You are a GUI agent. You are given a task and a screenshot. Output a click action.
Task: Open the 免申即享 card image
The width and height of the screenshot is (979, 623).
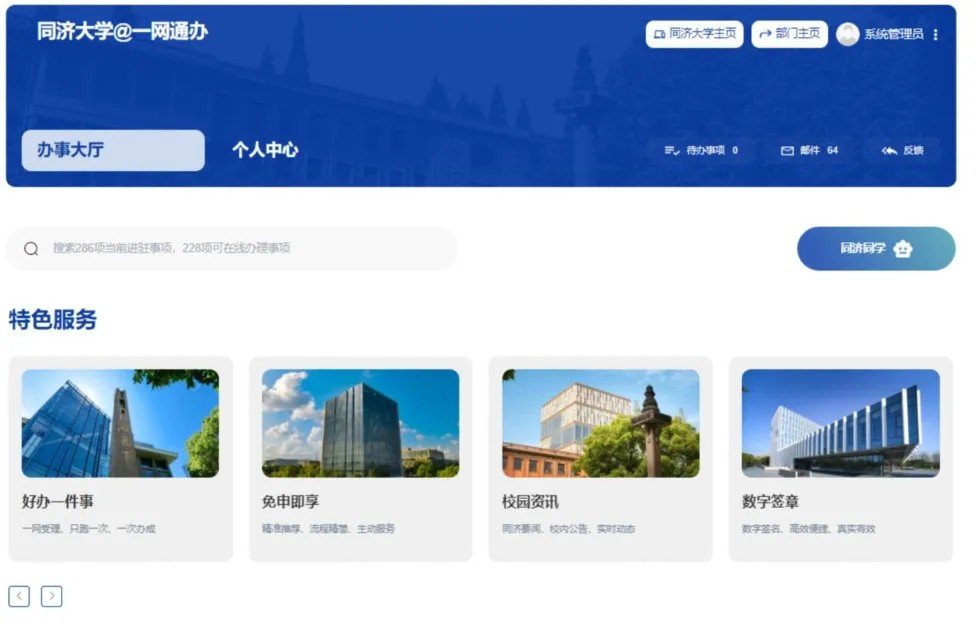pos(360,423)
